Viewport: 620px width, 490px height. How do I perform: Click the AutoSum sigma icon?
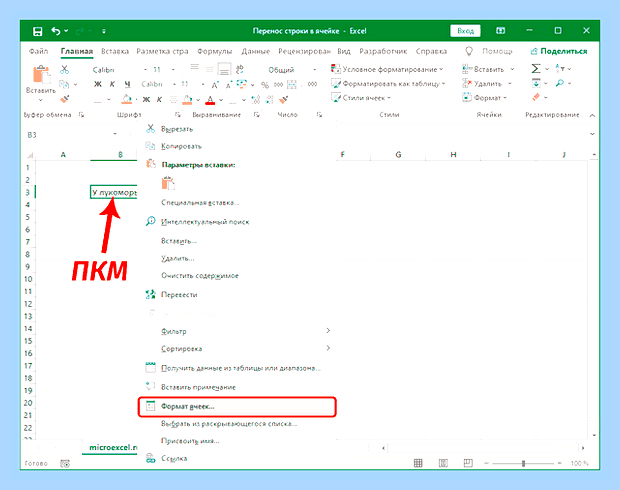536,69
